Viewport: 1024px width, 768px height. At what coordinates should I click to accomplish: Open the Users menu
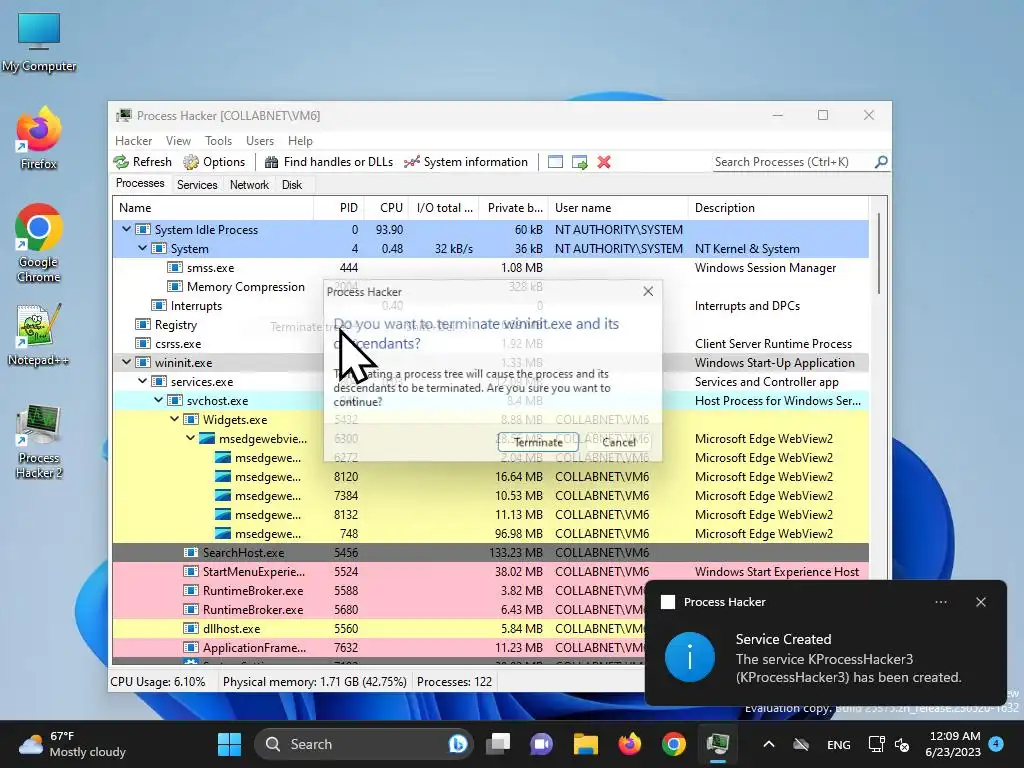point(260,140)
